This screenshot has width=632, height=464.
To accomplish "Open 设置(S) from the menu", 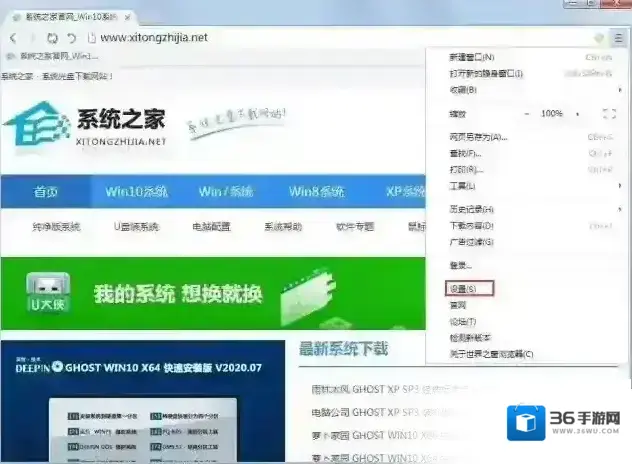I will pos(469,289).
